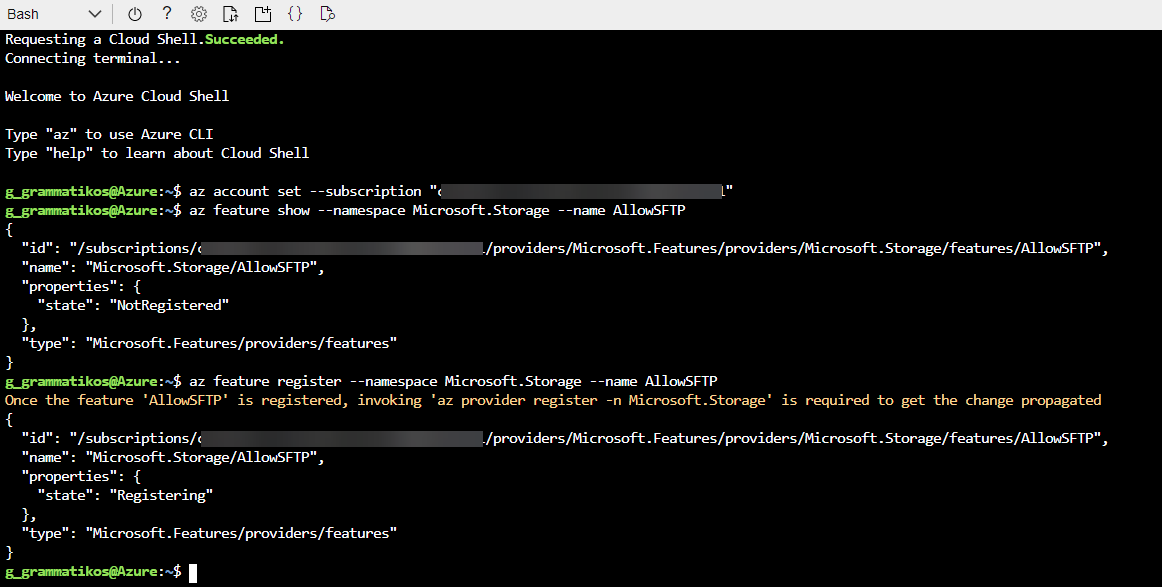Click the green 'Succeeded.' status text
The height and width of the screenshot is (587, 1162).
coord(245,39)
